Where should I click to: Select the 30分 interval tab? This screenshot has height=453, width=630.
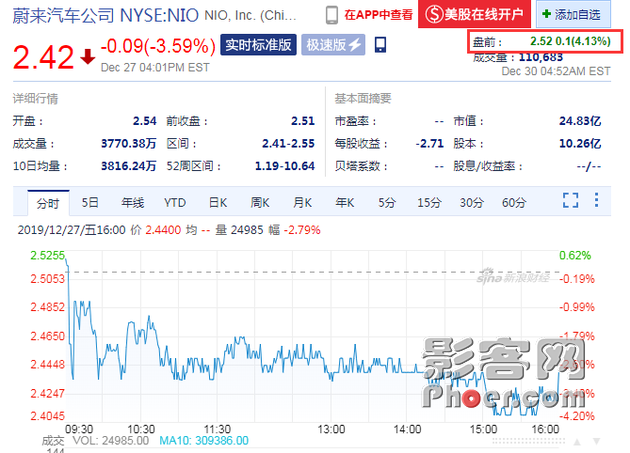coord(472,202)
